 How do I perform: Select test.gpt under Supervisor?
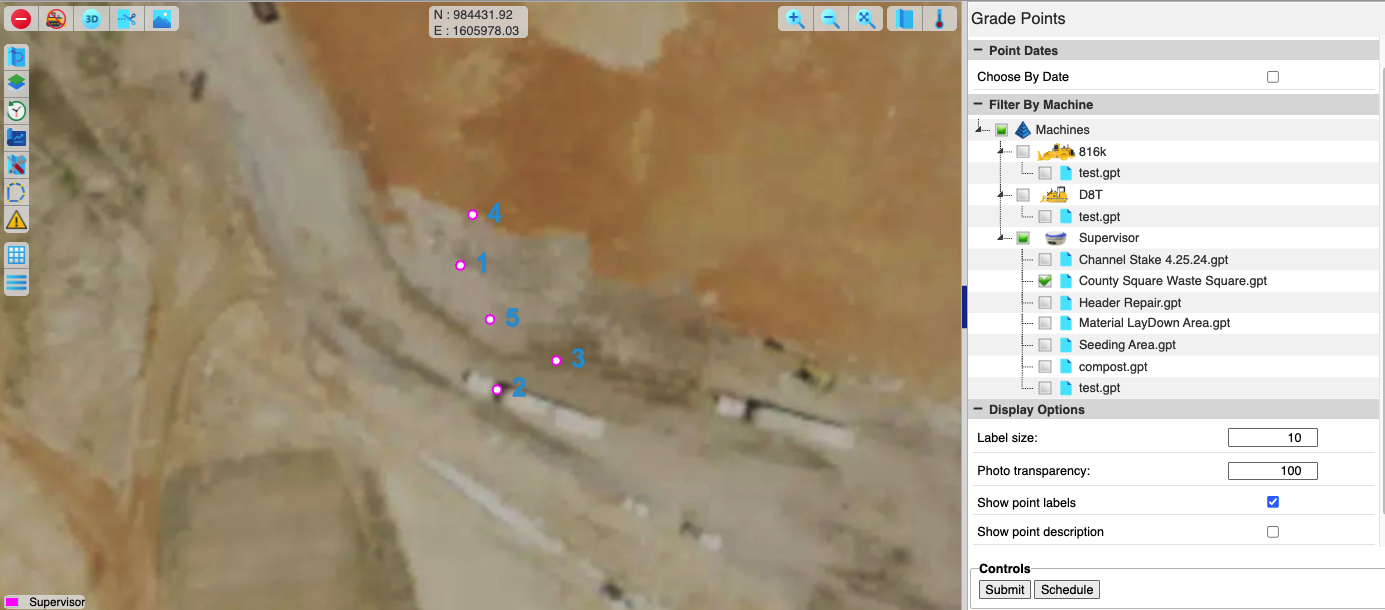1099,388
